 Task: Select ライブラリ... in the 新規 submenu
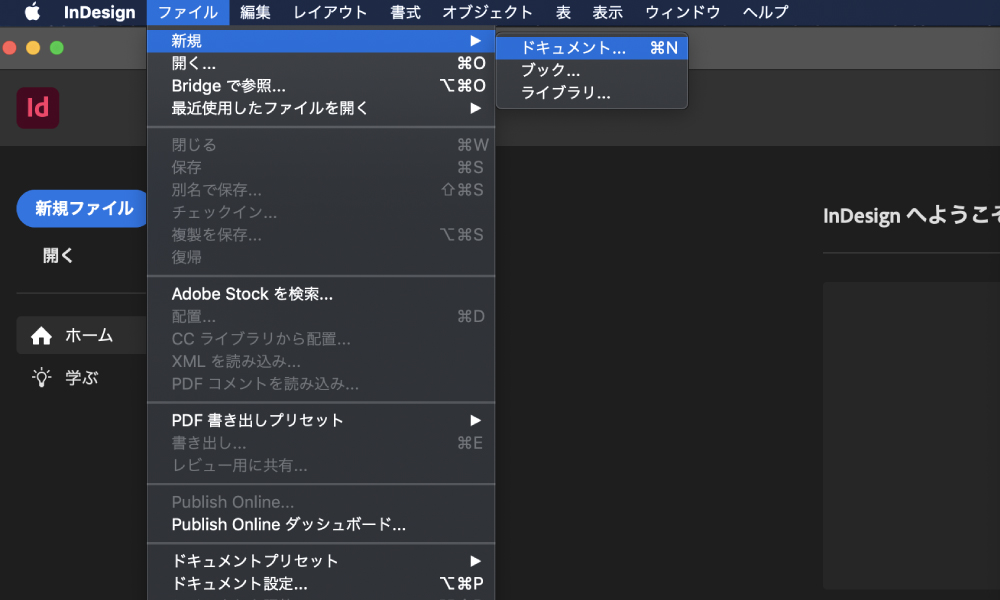(592, 92)
